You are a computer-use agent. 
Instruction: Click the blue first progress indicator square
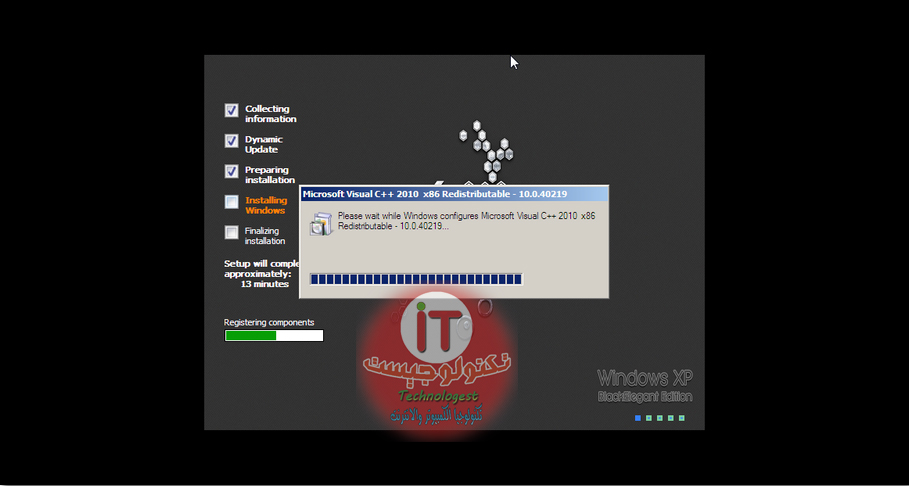638,418
